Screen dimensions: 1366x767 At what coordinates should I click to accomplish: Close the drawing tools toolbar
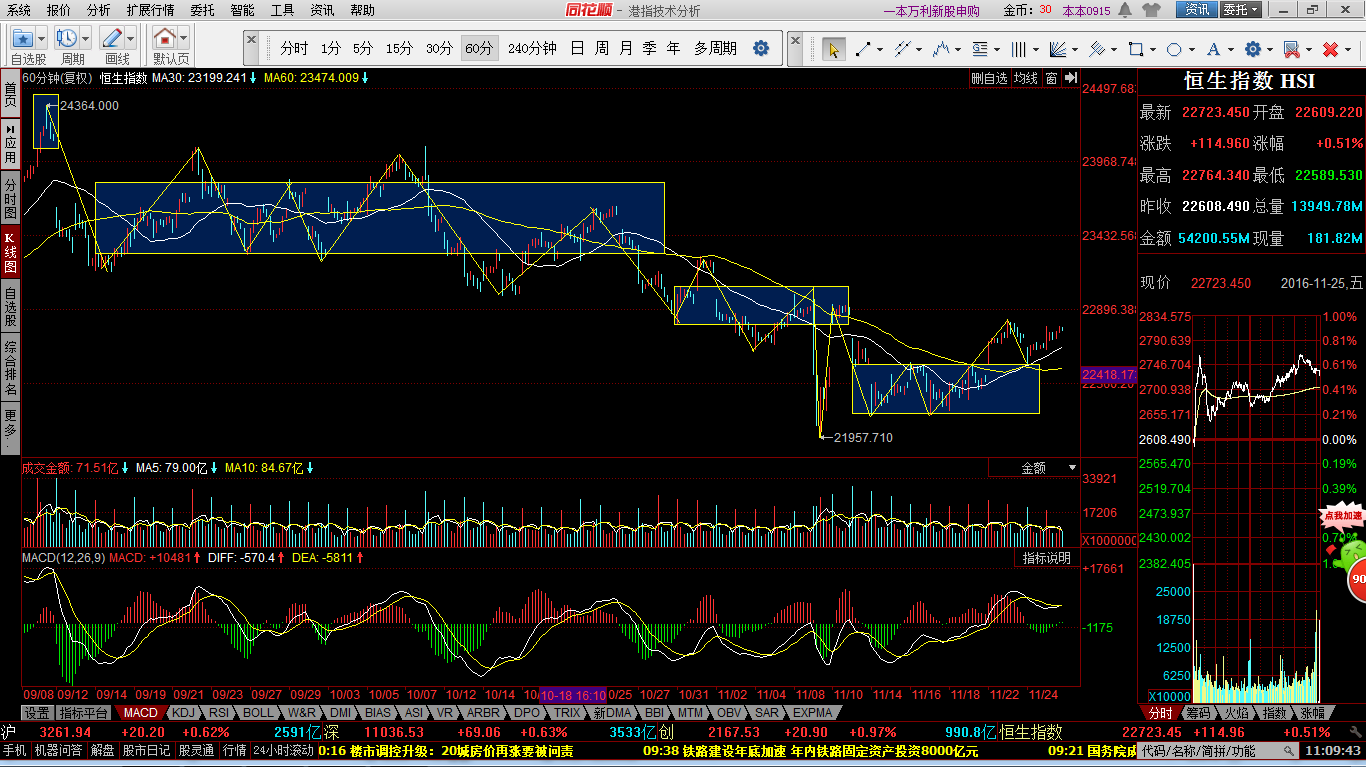tap(795, 39)
